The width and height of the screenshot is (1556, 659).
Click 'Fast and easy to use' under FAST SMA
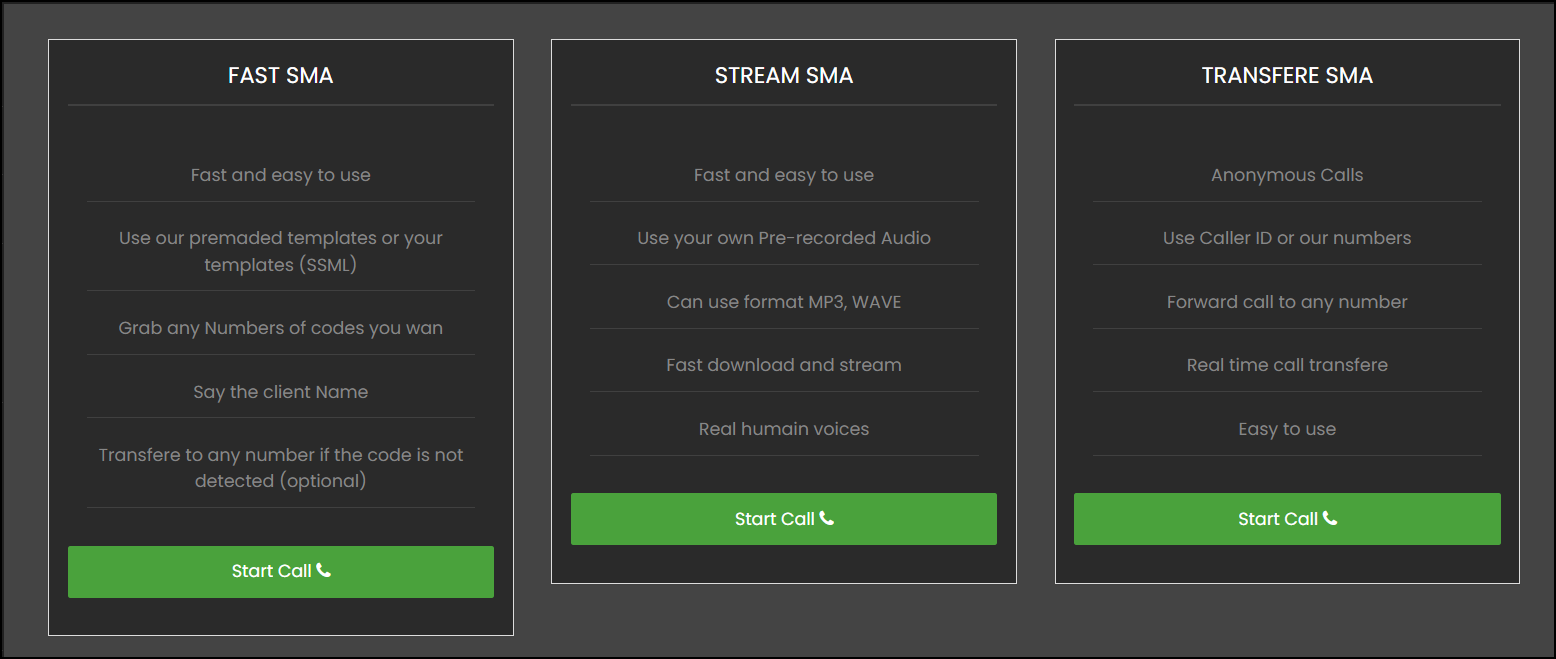pos(280,174)
